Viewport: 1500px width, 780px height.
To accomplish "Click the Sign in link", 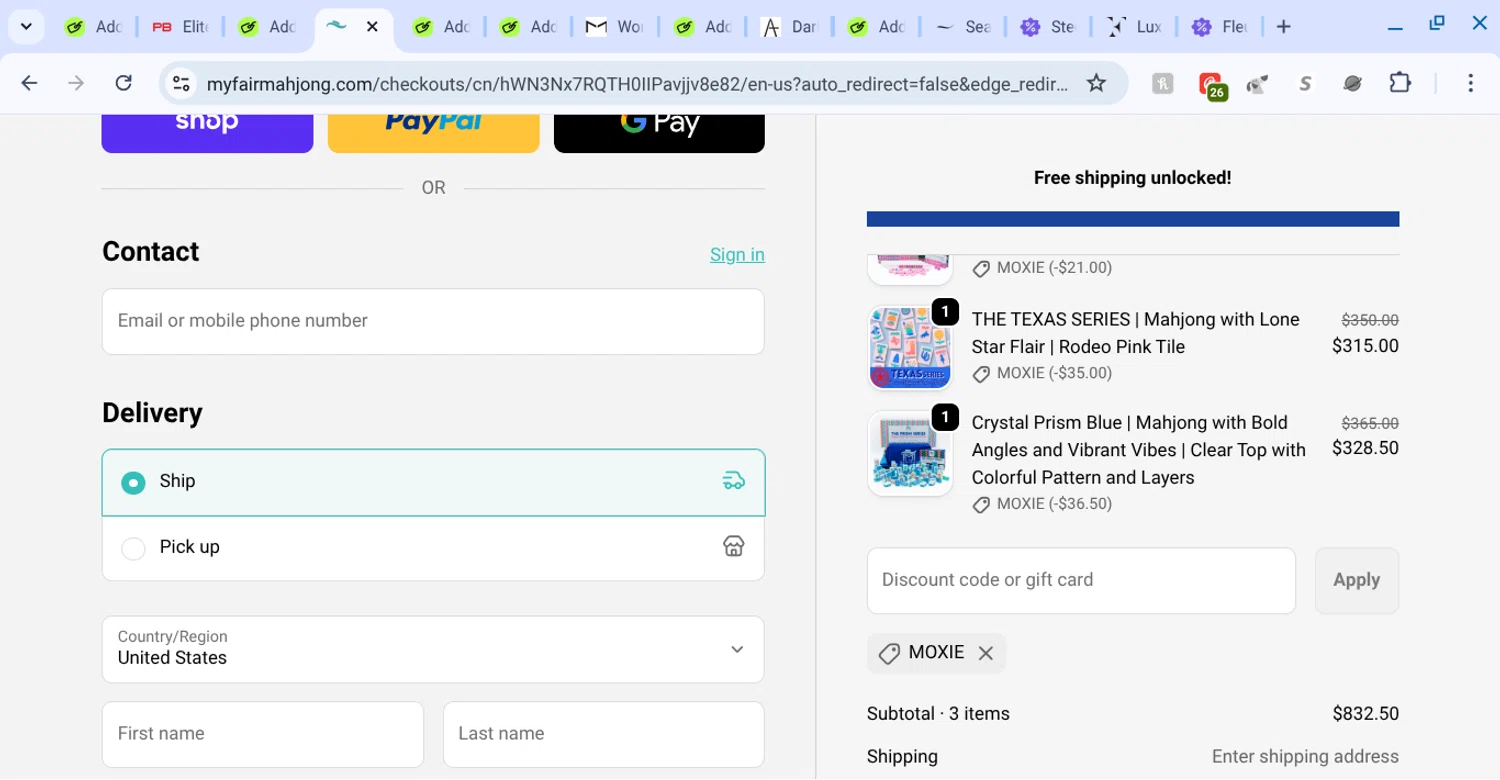I will click(737, 255).
